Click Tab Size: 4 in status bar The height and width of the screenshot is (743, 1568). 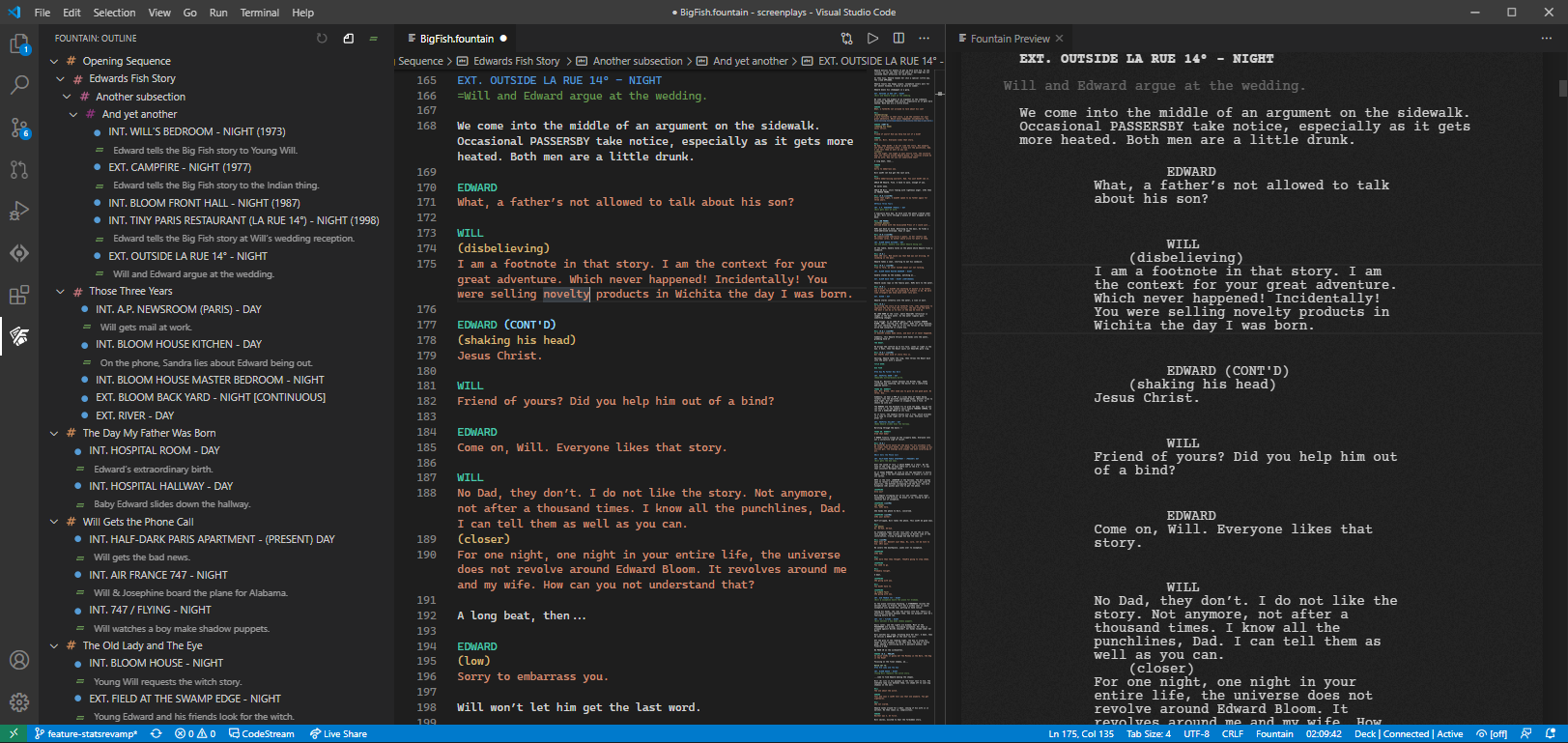click(x=1149, y=734)
